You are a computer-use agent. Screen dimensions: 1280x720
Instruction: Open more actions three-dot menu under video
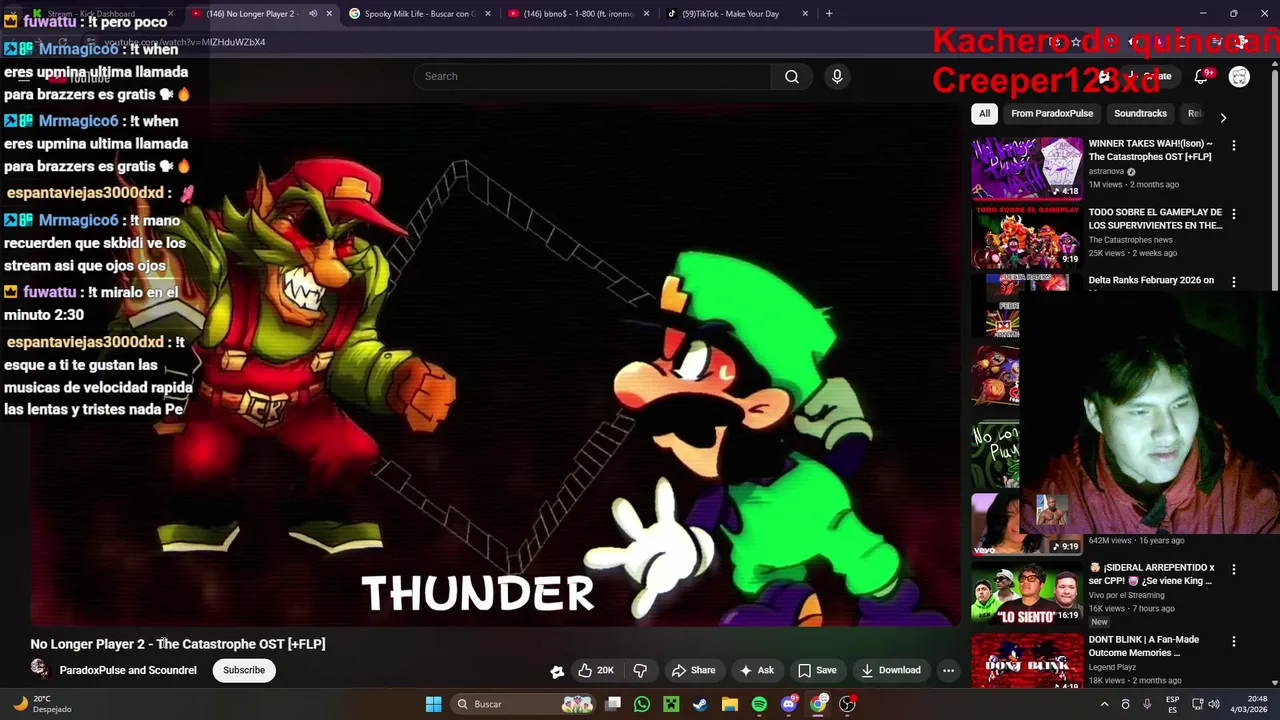[948, 670]
